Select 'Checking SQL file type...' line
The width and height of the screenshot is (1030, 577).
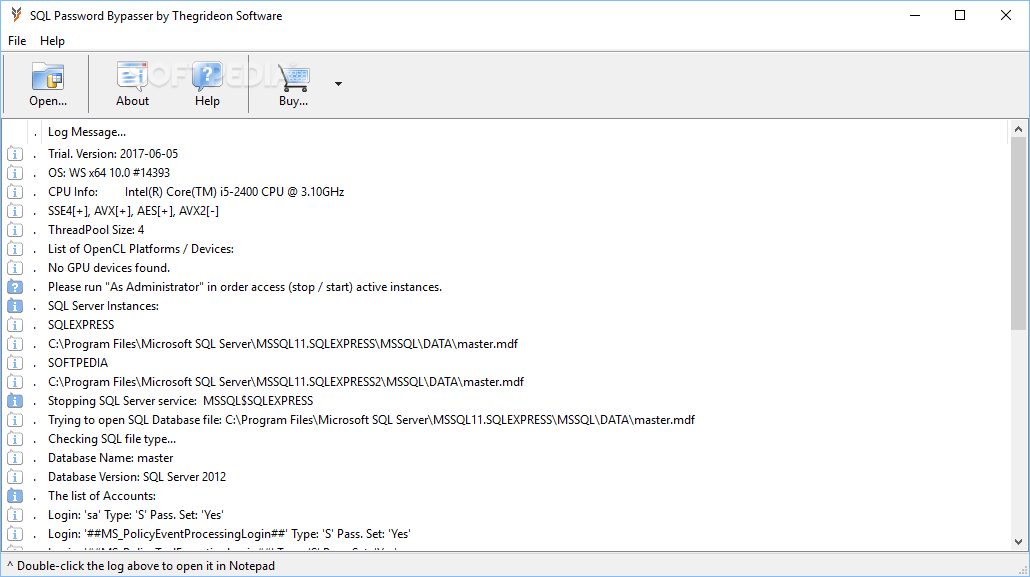click(x=112, y=440)
